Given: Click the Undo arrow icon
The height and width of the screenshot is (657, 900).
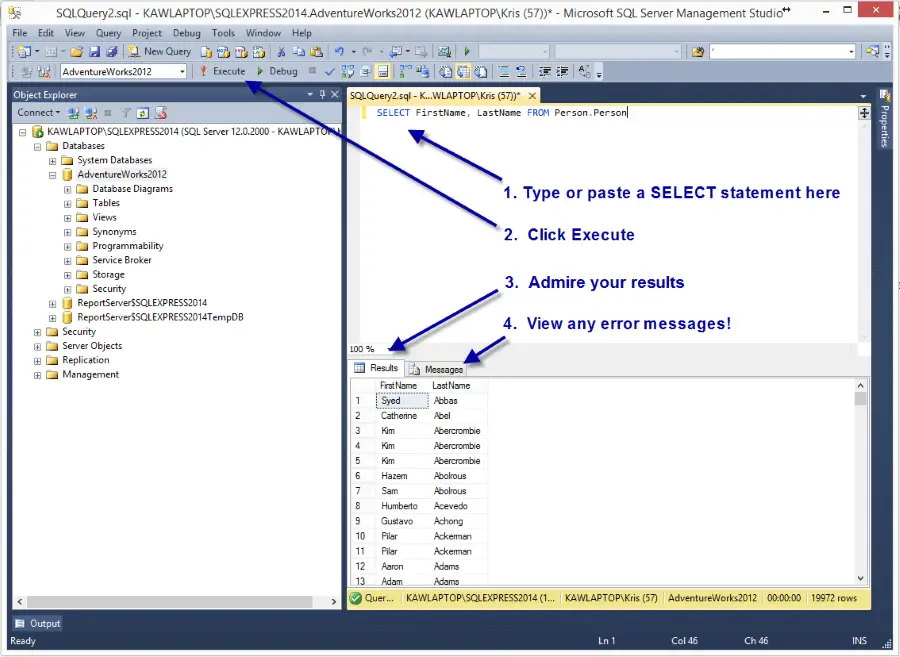Looking at the screenshot, I should (339, 51).
